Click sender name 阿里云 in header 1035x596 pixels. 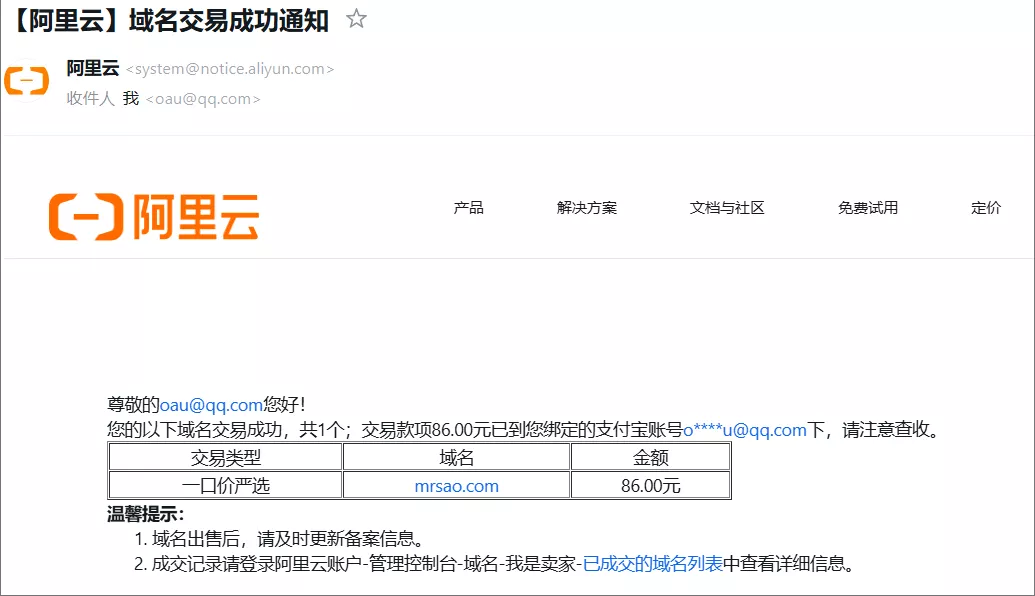(x=92, y=68)
